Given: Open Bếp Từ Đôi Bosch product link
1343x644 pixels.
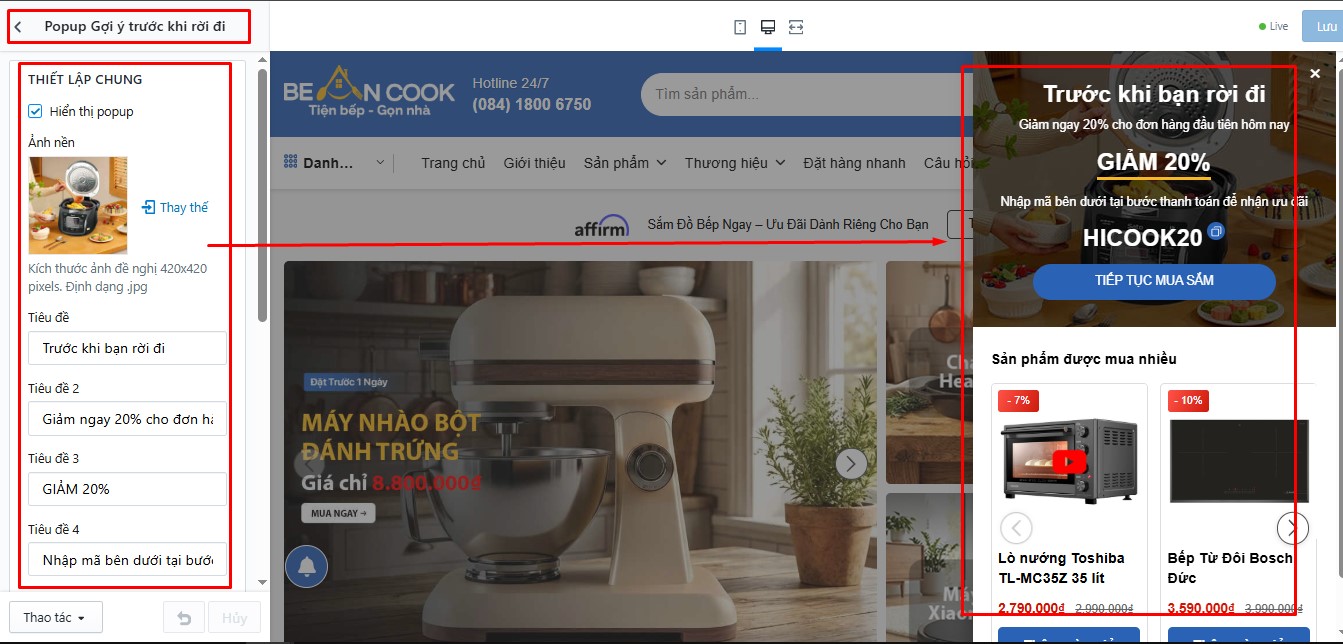Looking at the screenshot, I should [x=1230, y=568].
